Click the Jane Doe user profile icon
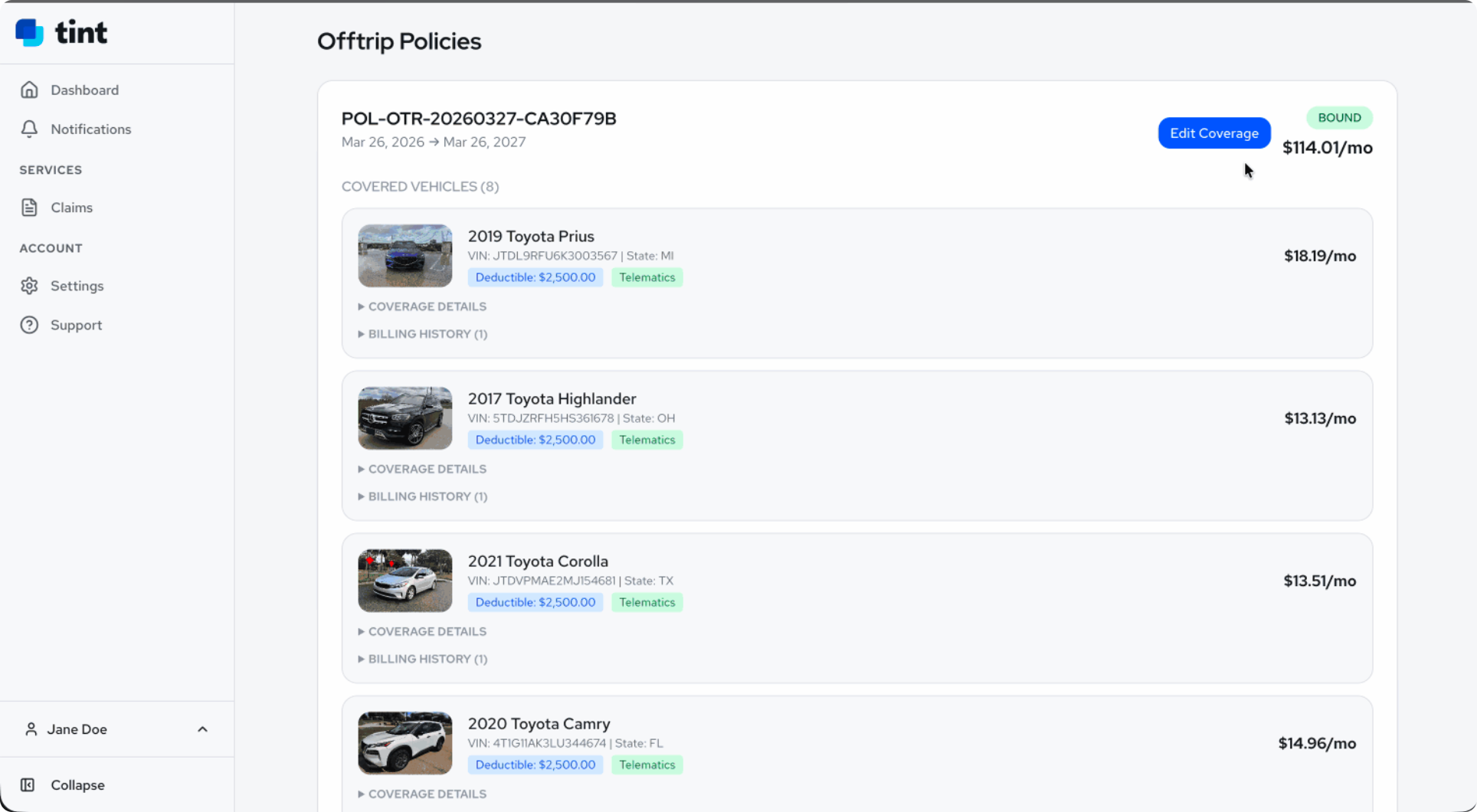 pos(31,729)
